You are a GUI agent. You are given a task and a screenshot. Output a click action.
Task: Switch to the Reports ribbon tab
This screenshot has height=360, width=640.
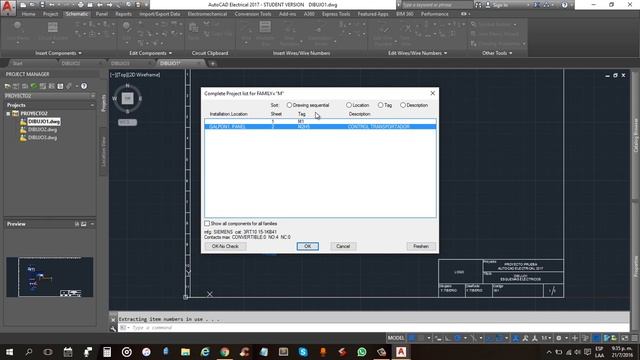123,14
